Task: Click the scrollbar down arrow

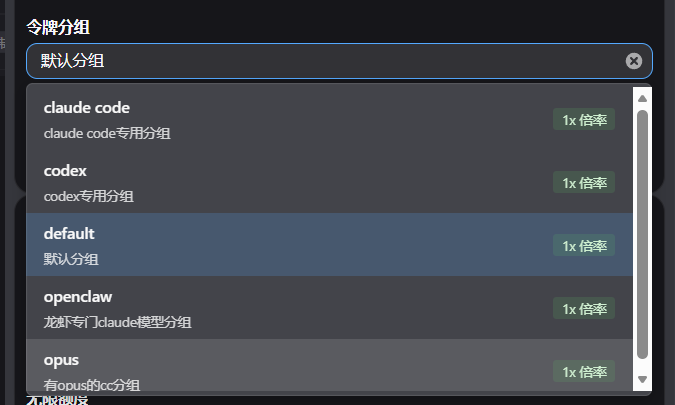Action: pos(642,379)
